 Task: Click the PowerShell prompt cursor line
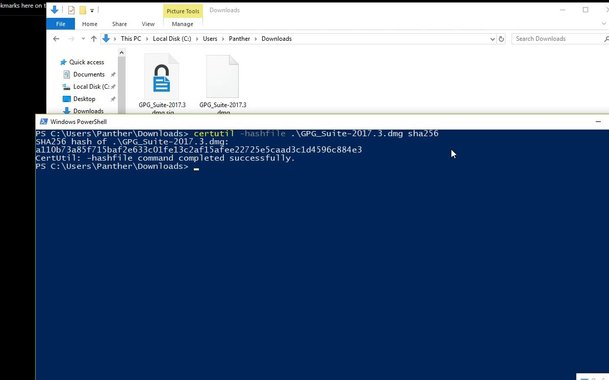117,166
